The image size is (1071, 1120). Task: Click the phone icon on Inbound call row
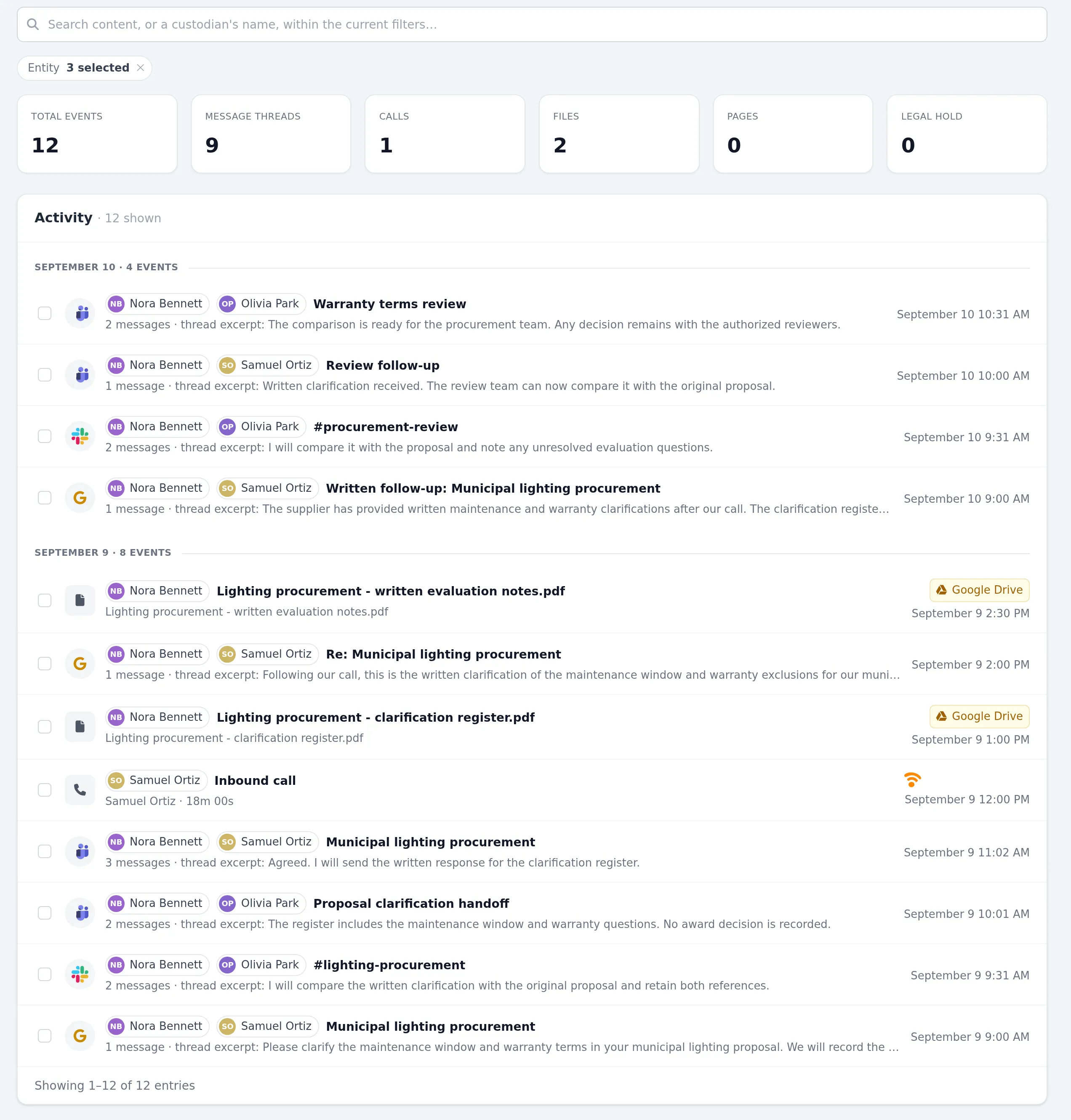click(80, 790)
